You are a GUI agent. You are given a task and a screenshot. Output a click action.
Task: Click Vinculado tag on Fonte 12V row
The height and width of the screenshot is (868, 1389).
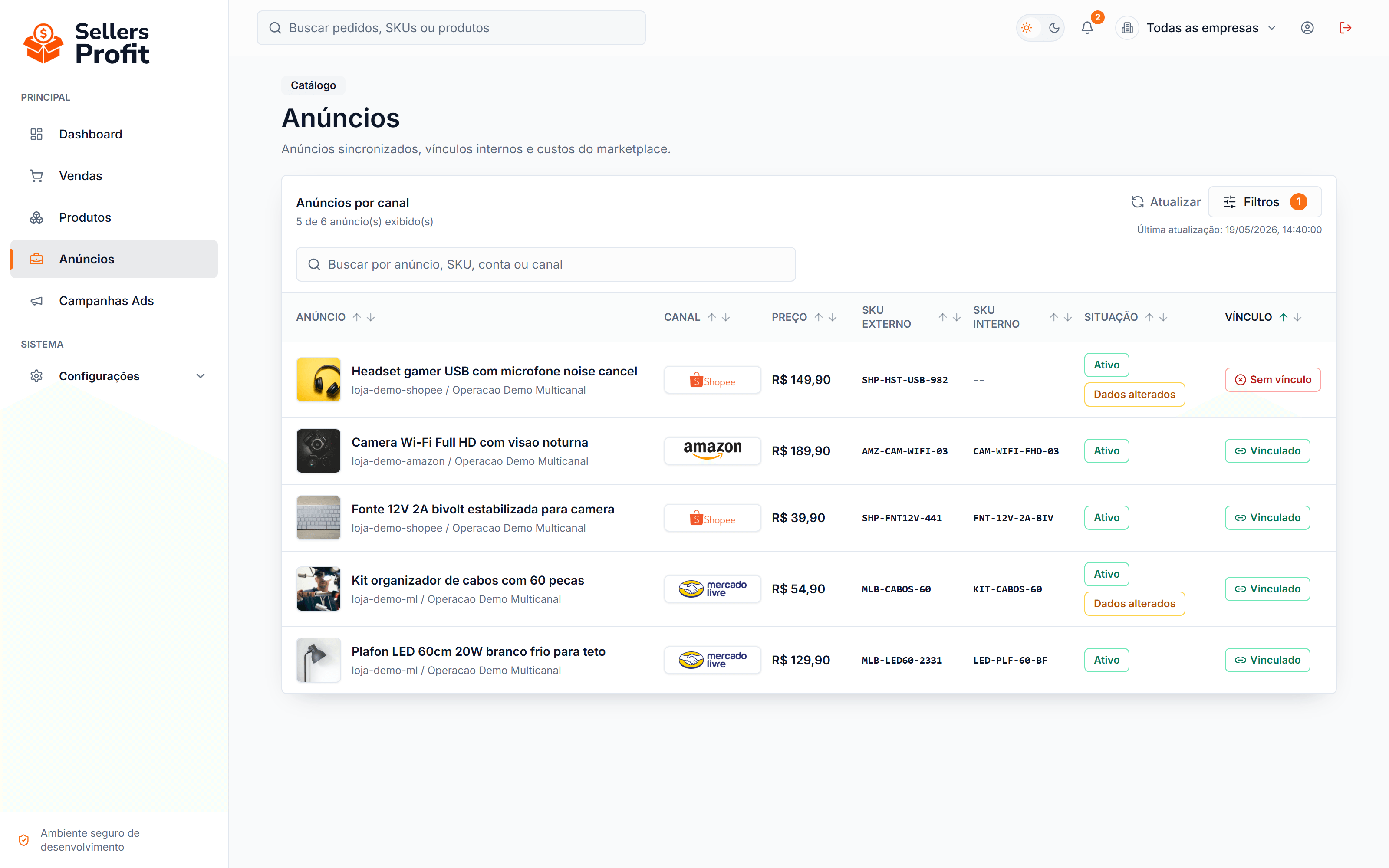pyautogui.click(x=1267, y=517)
